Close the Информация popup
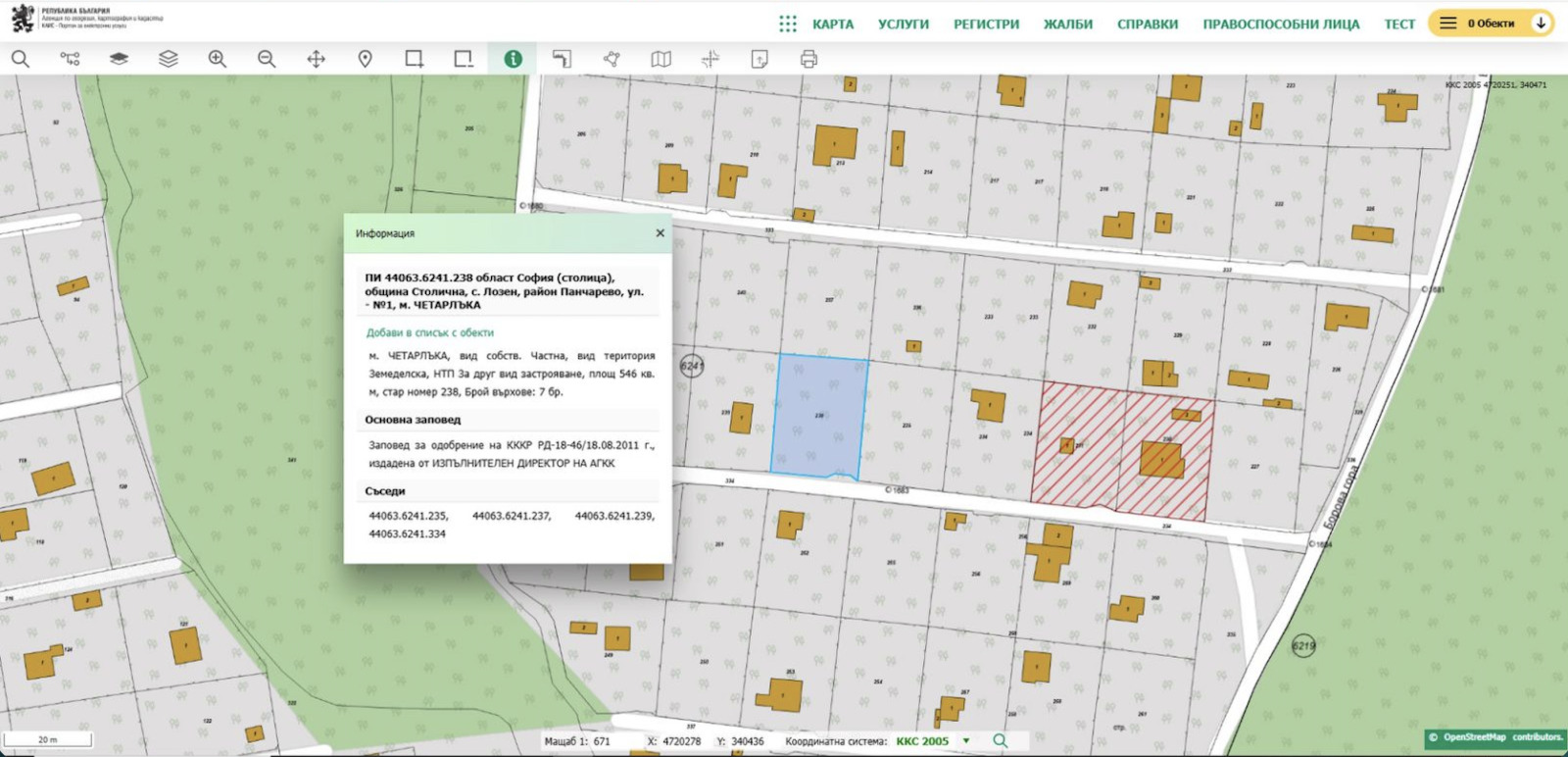 click(660, 233)
